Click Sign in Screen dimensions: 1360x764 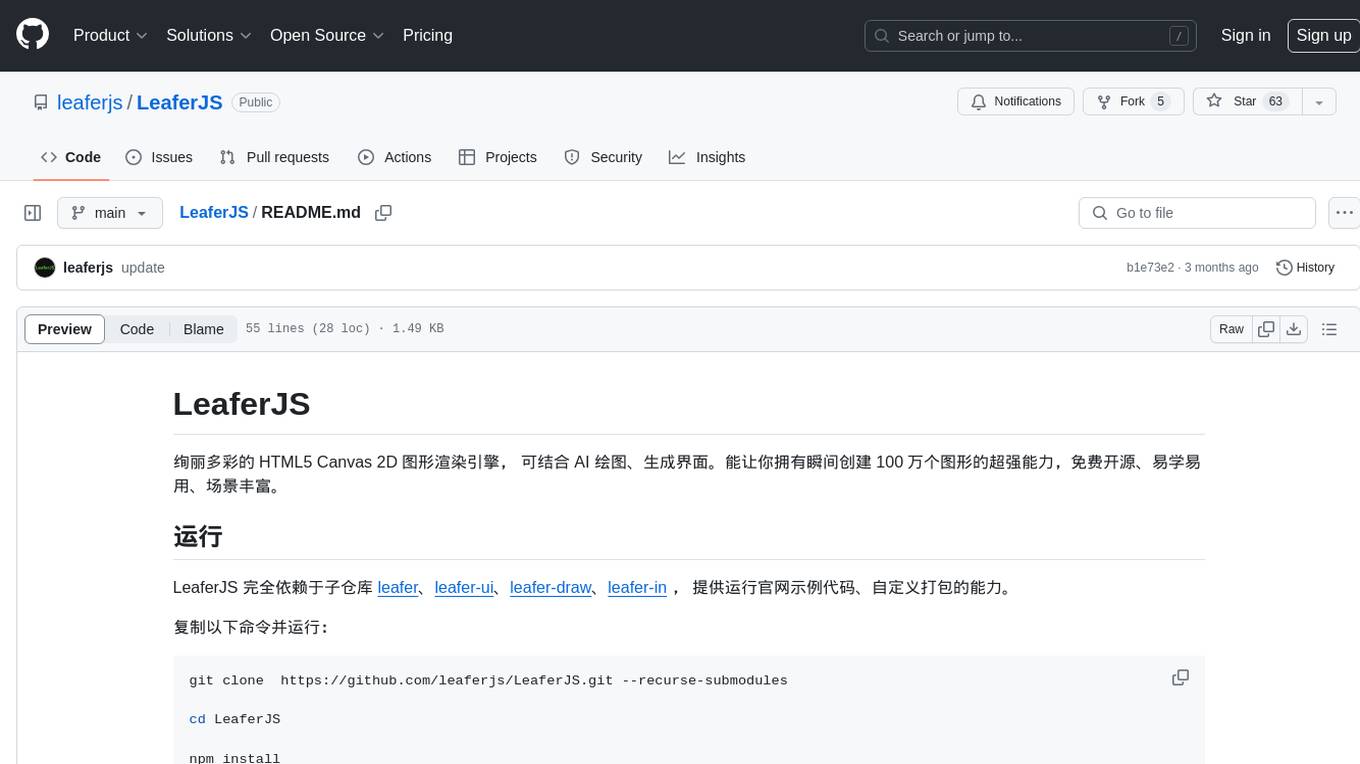(x=1245, y=35)
